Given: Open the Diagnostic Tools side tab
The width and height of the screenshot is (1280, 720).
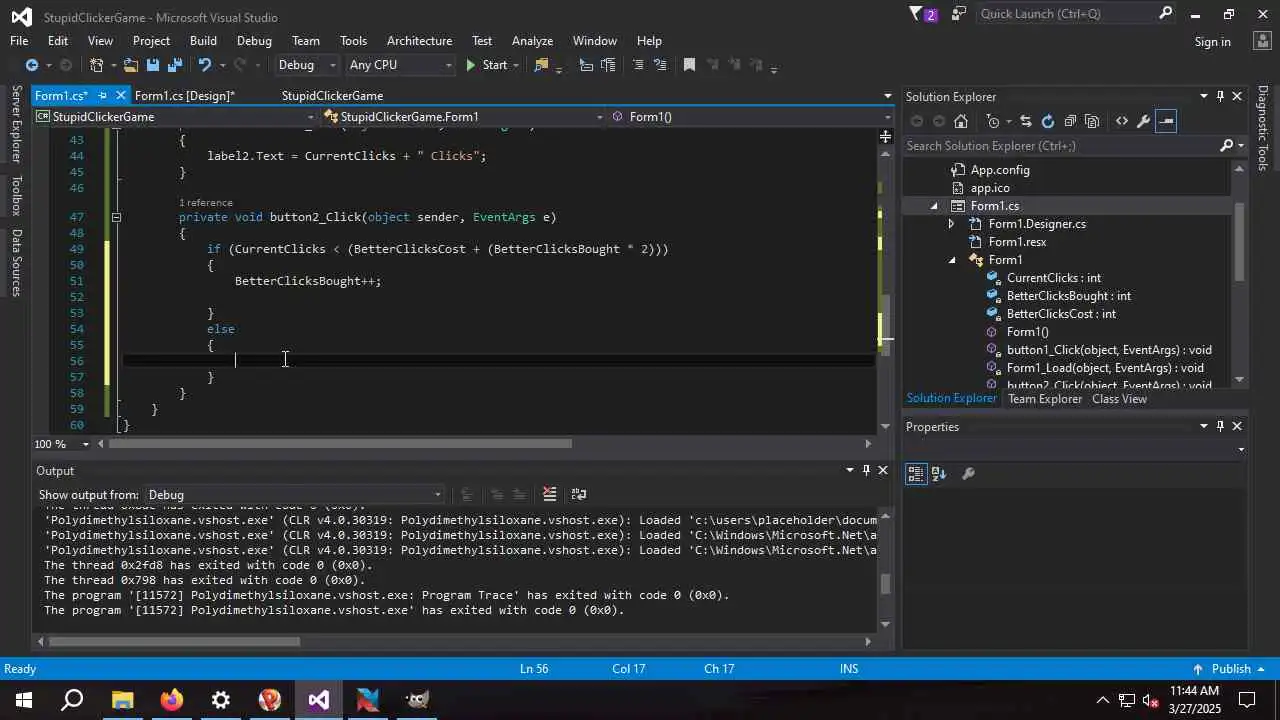Looking at the screenshot, I should coord(1263,128).
